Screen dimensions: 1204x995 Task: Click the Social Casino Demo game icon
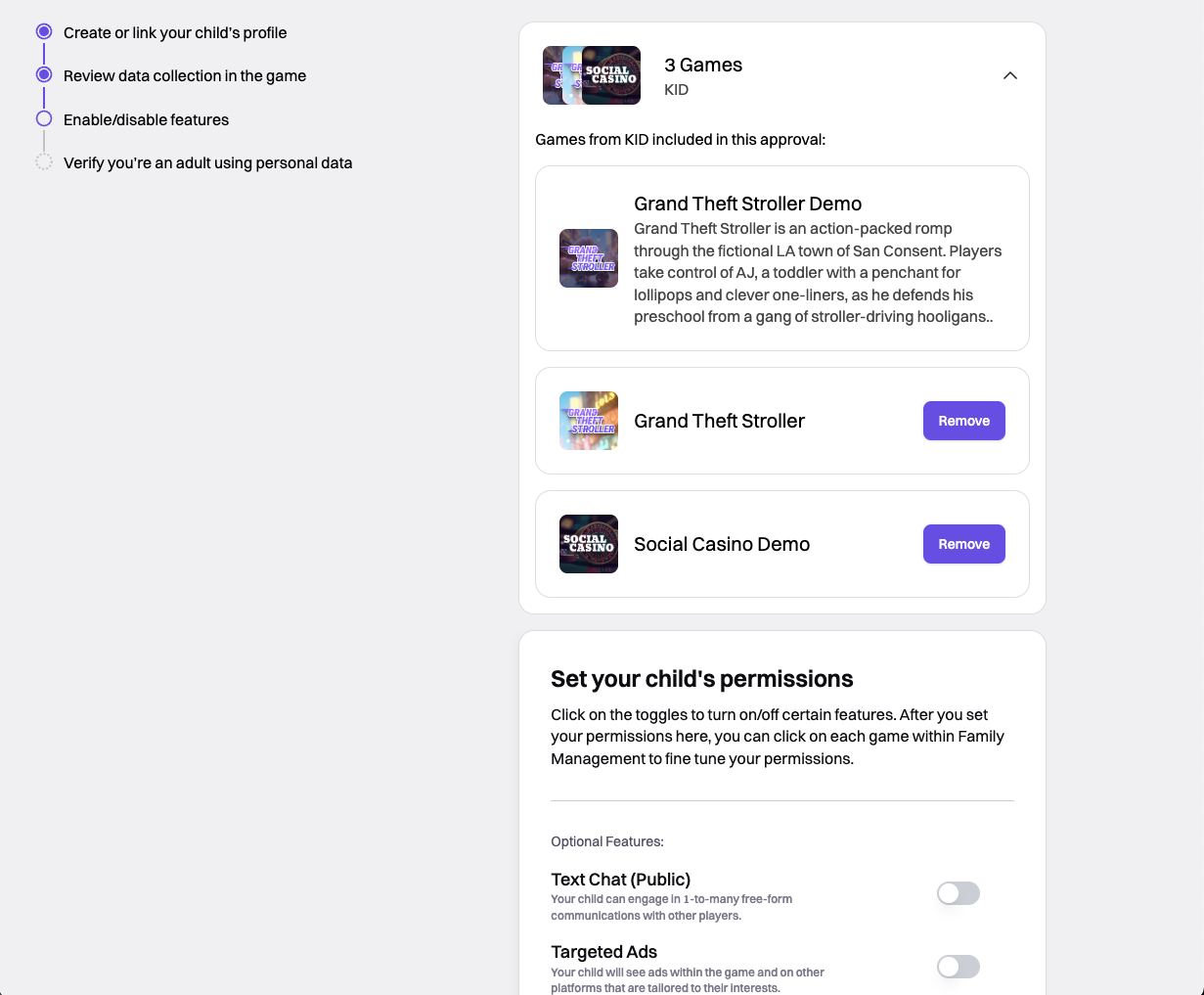pyautogui.click(x=589, y=544)
